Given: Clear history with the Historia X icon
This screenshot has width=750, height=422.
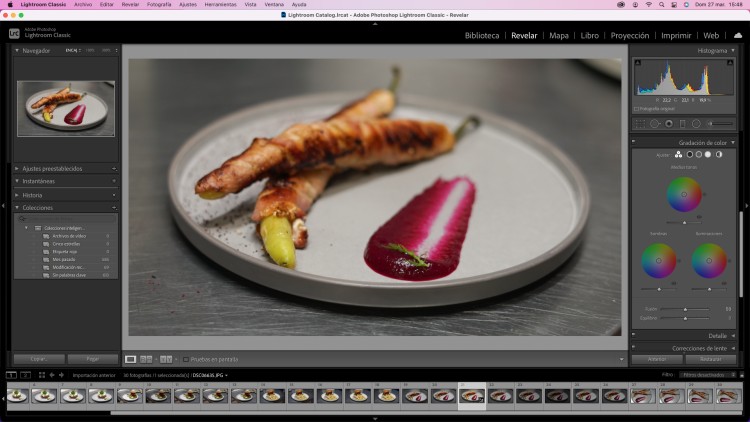Looking at the screenshot, I should (114, 195).
